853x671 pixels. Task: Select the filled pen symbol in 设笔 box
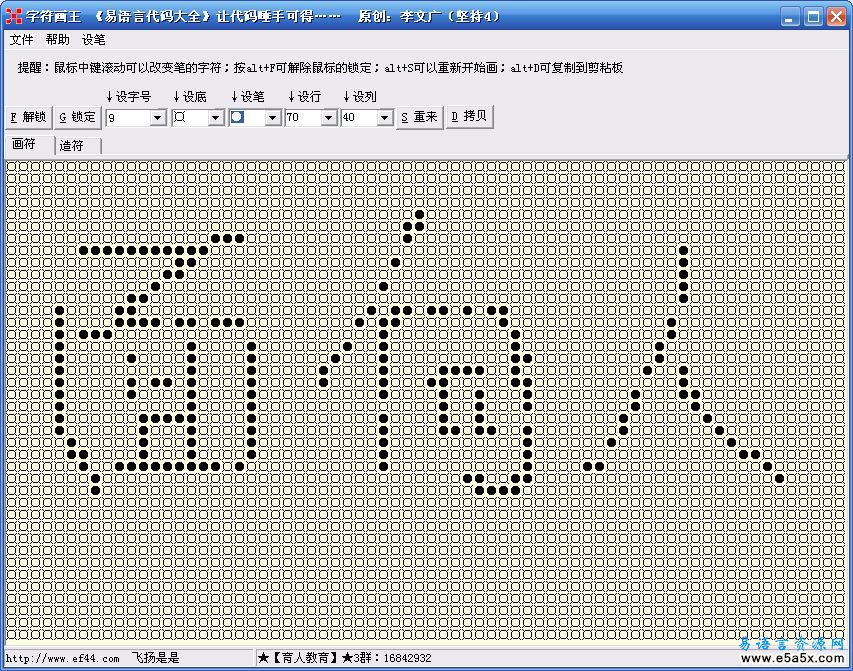(237, 117)
